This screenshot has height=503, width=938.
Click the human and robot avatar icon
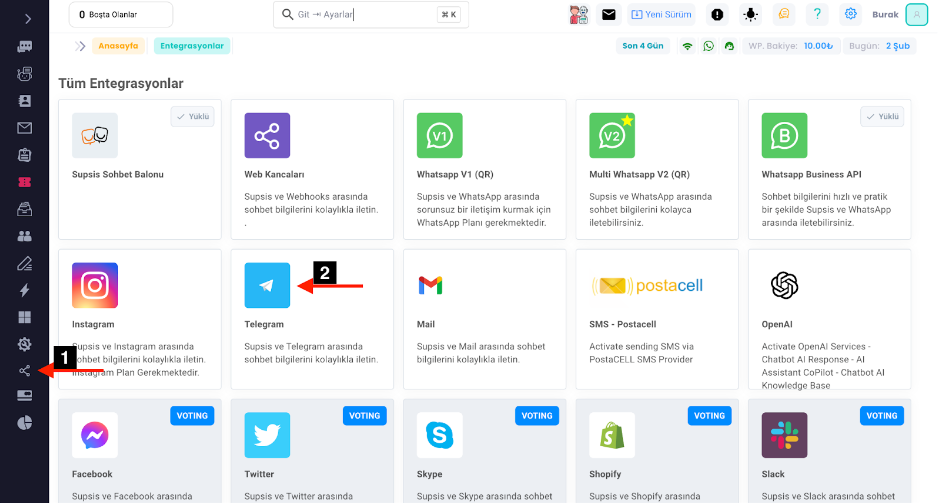(578, 14)
